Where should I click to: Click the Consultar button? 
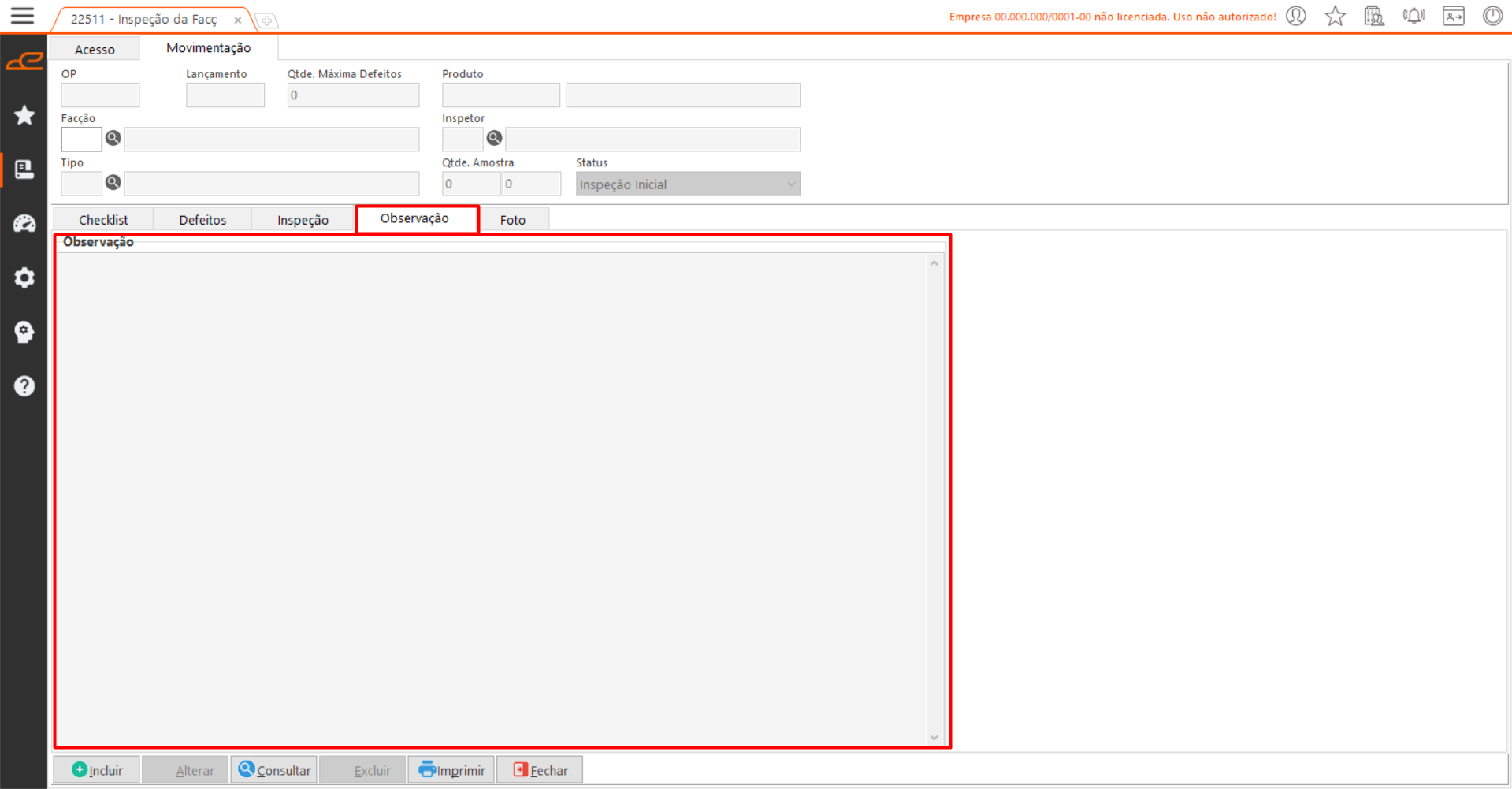274,770
